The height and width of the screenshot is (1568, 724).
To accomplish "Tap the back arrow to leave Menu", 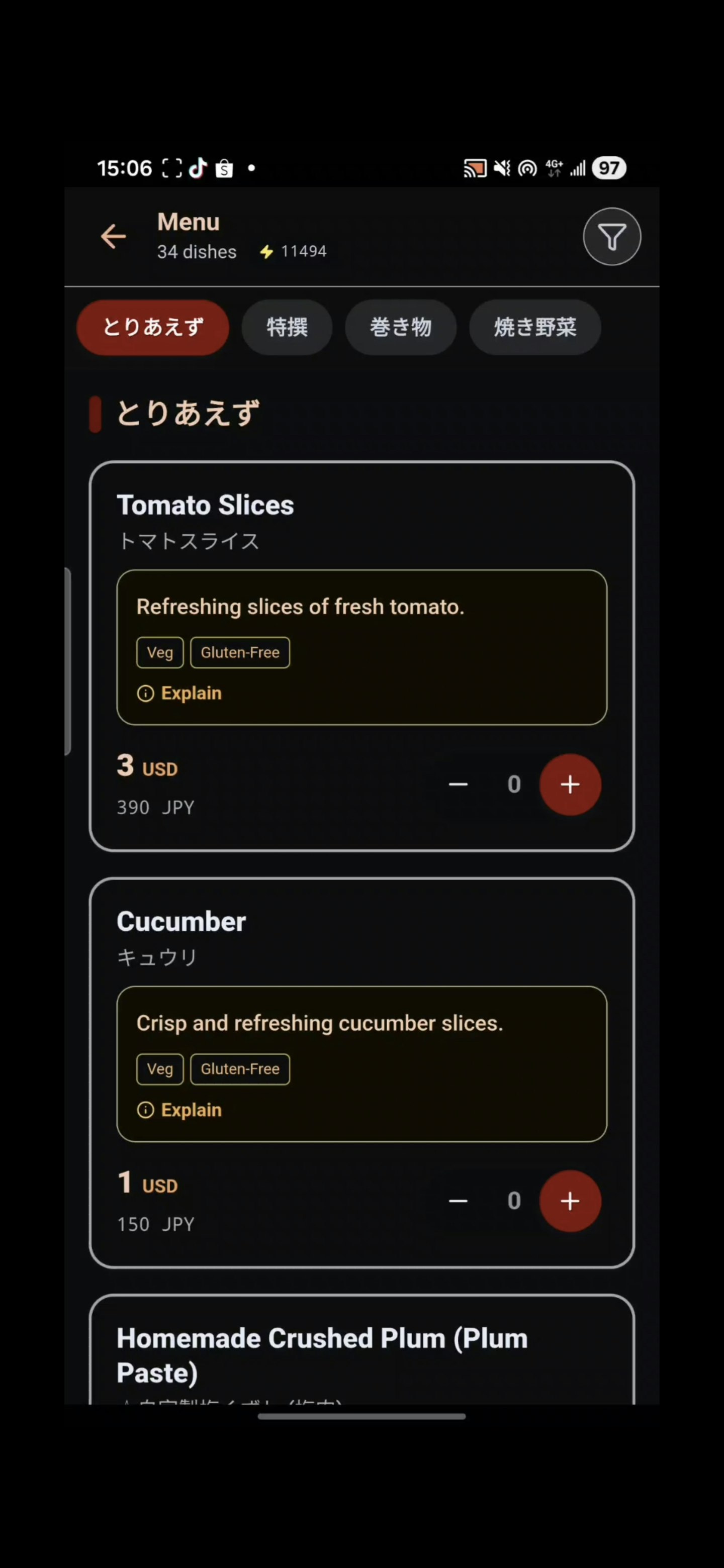I will 113,236.
